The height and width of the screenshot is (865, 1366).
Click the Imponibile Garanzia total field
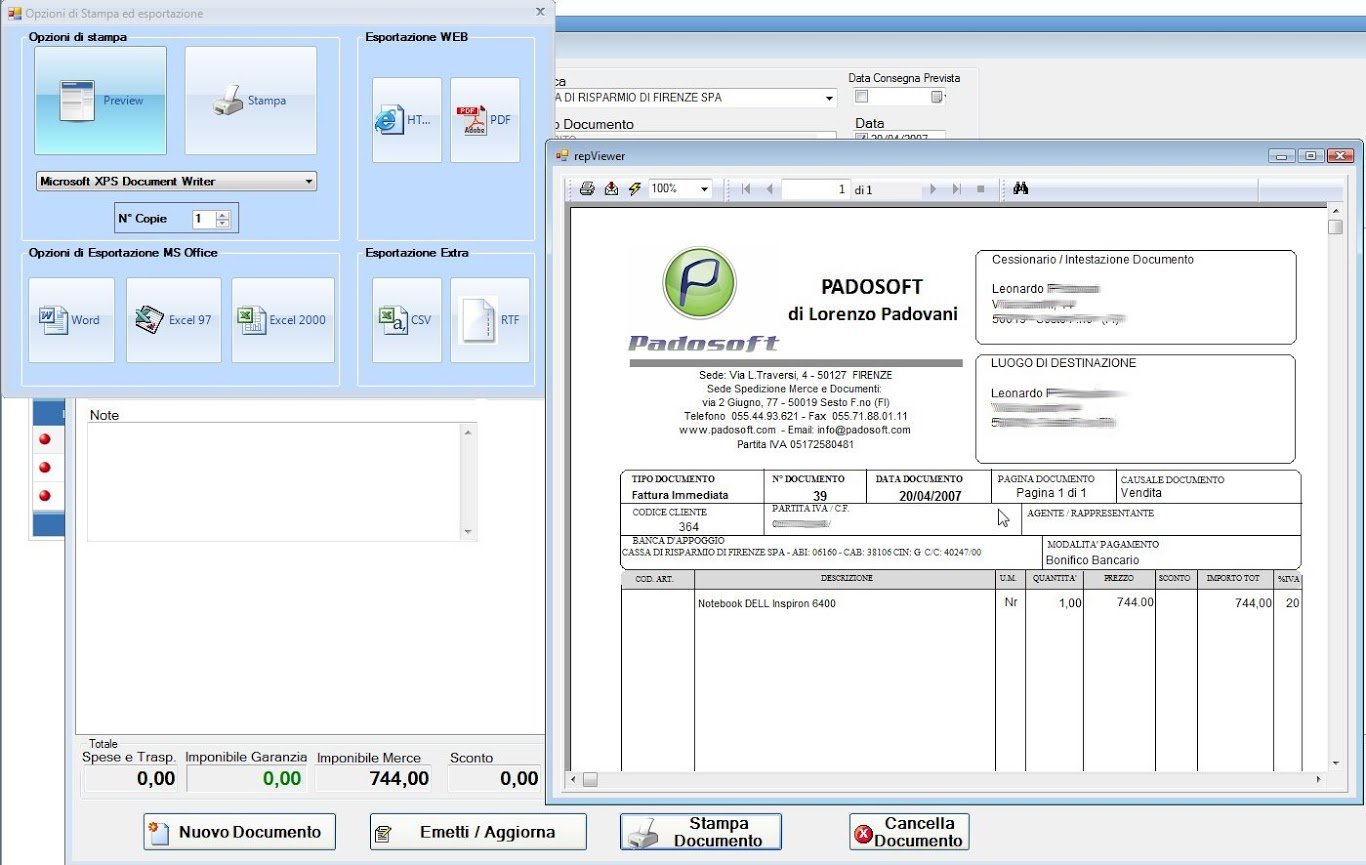pos(247,779)
